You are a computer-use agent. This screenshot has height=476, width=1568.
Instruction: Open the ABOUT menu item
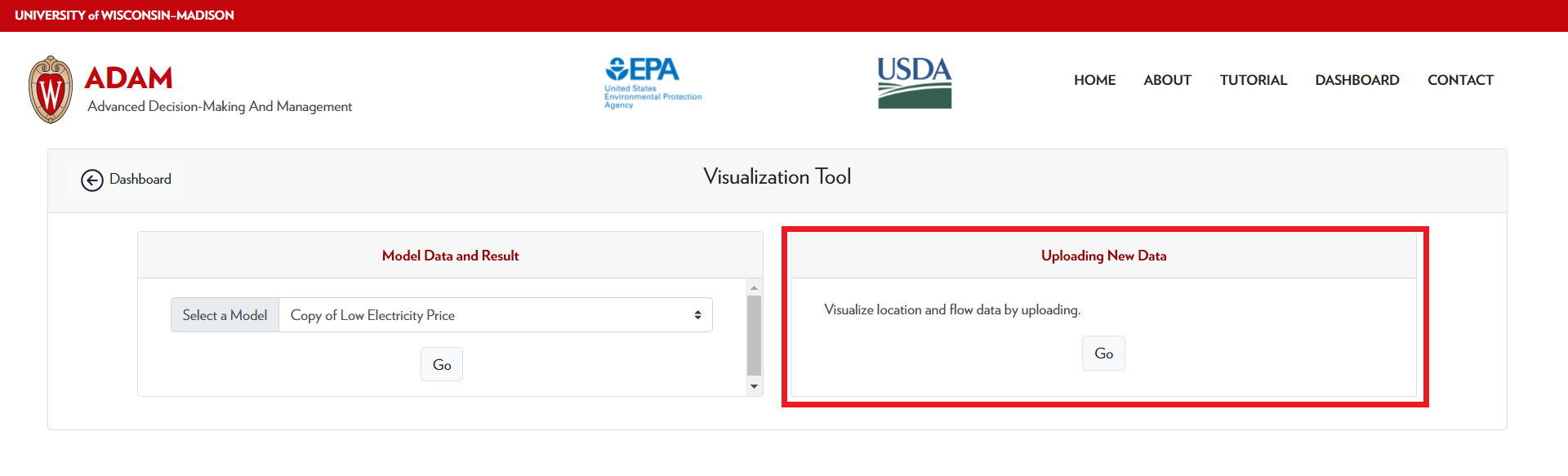(x=1167, y=80)
